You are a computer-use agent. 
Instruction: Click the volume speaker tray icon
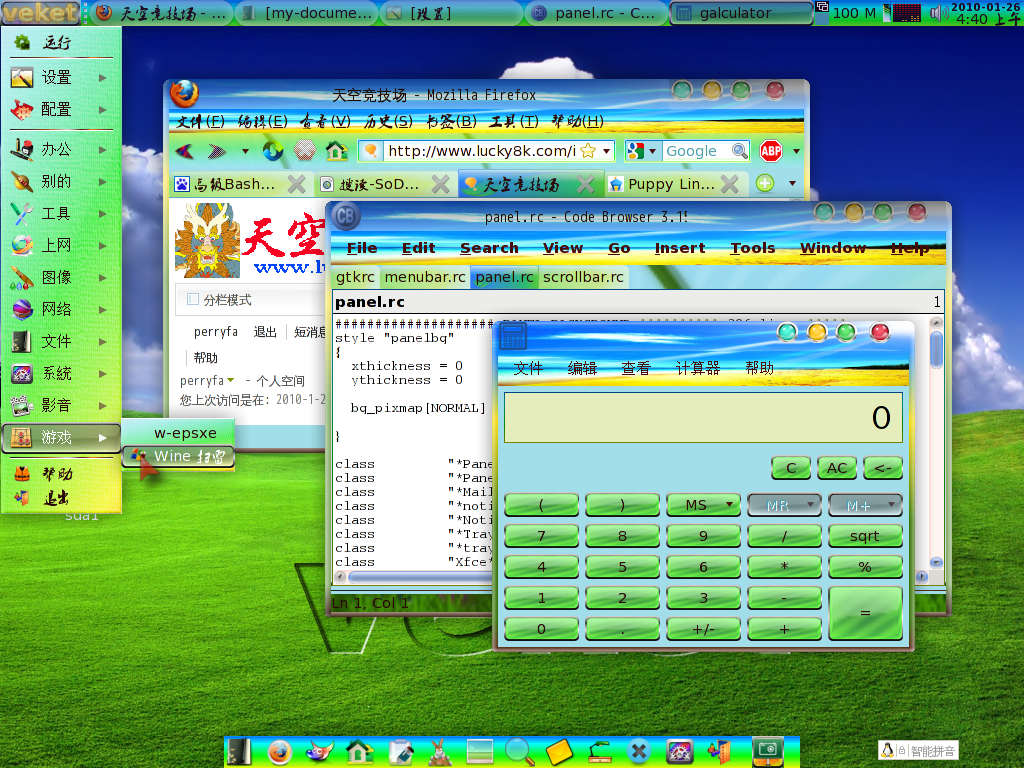coord(938,12)
